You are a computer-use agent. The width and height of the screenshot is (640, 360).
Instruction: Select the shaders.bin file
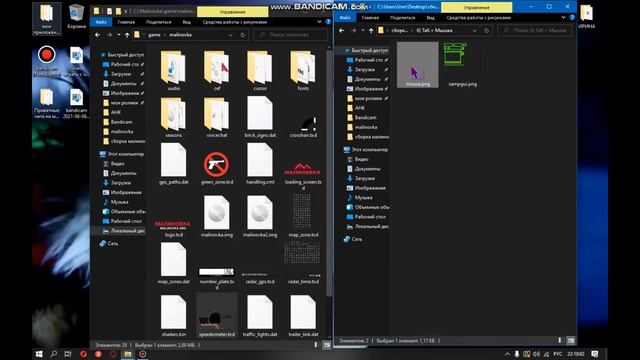[173, 316]
